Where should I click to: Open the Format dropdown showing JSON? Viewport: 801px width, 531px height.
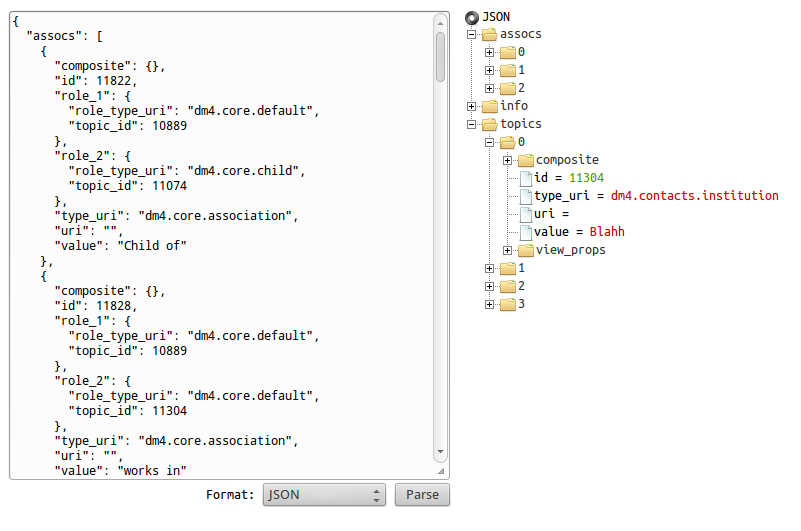click(x=324, y=495)
